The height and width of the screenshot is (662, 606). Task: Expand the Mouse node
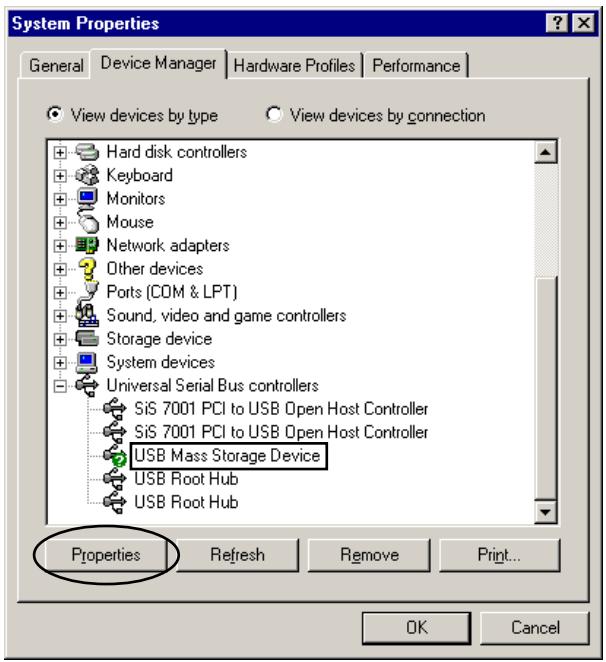point(60,222)
